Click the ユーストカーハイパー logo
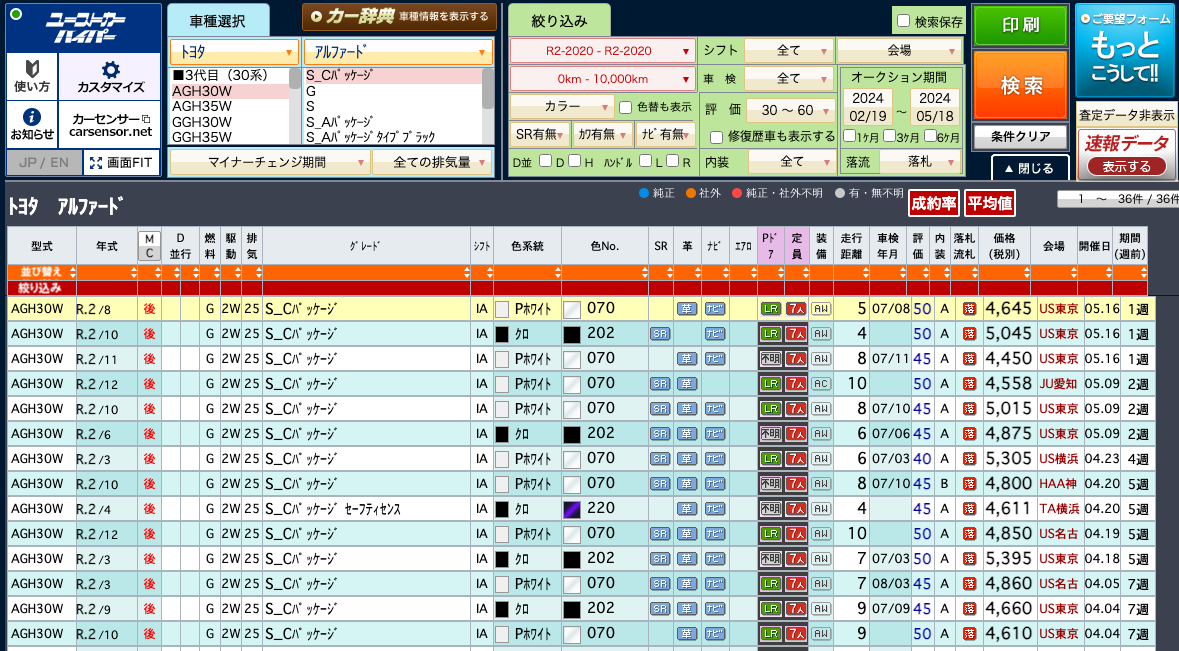Viewport: 1179px width, 651px height. click(x=83, y=29)
